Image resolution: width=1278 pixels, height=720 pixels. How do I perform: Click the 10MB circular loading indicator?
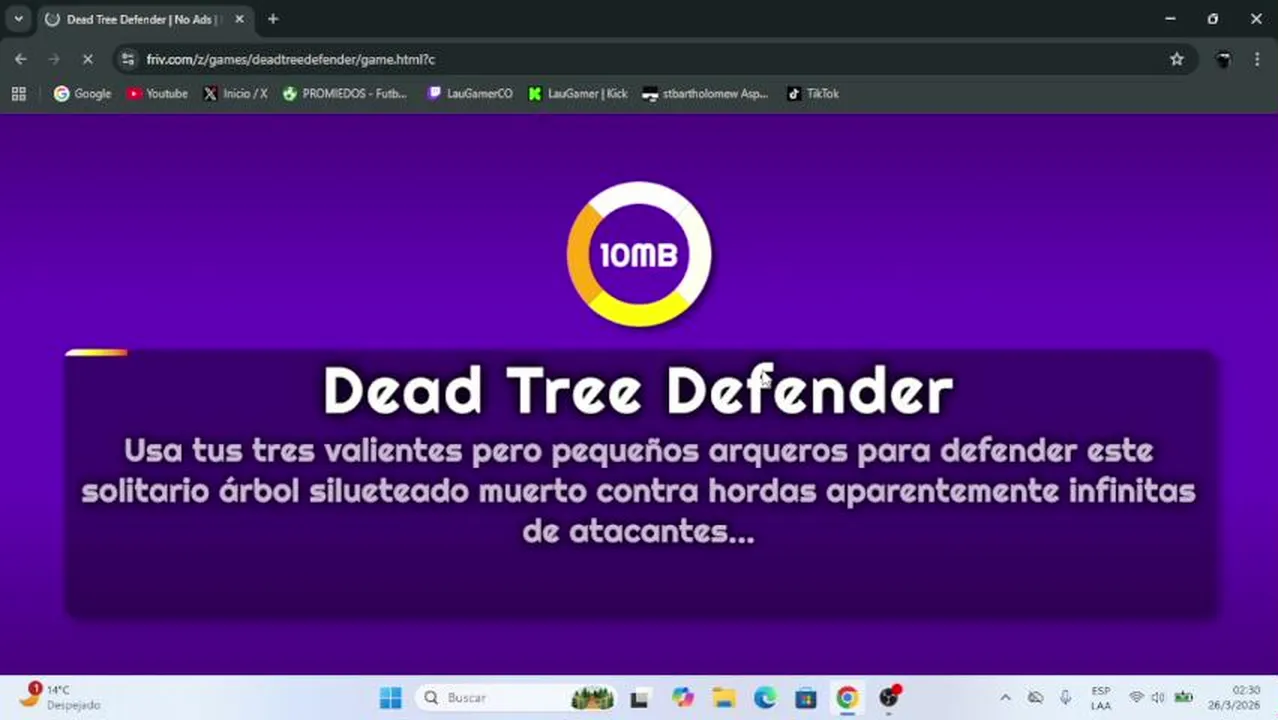click(639, 254)
